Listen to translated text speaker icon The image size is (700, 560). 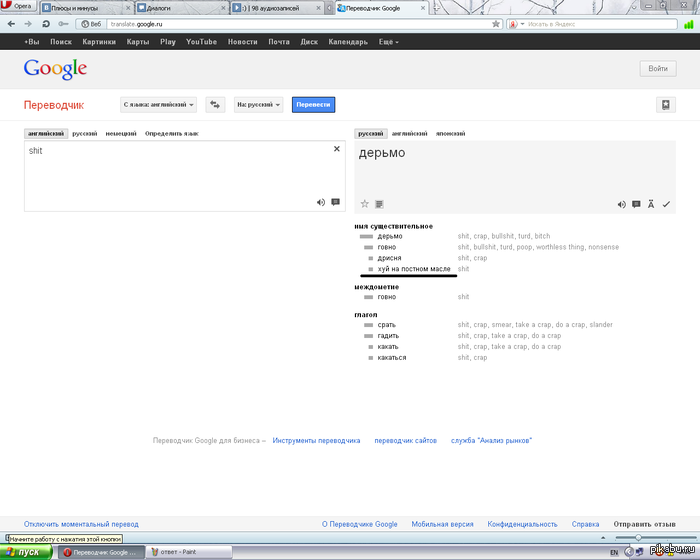tap(621, 205)
